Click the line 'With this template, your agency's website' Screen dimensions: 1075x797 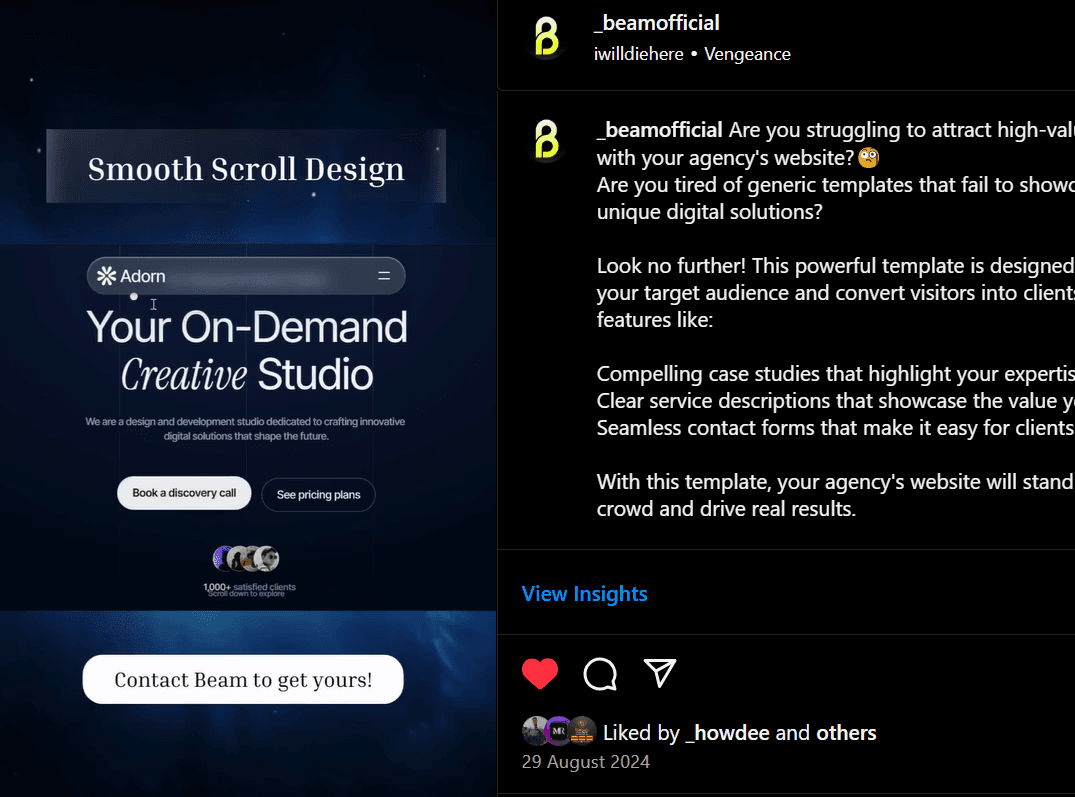836,482
